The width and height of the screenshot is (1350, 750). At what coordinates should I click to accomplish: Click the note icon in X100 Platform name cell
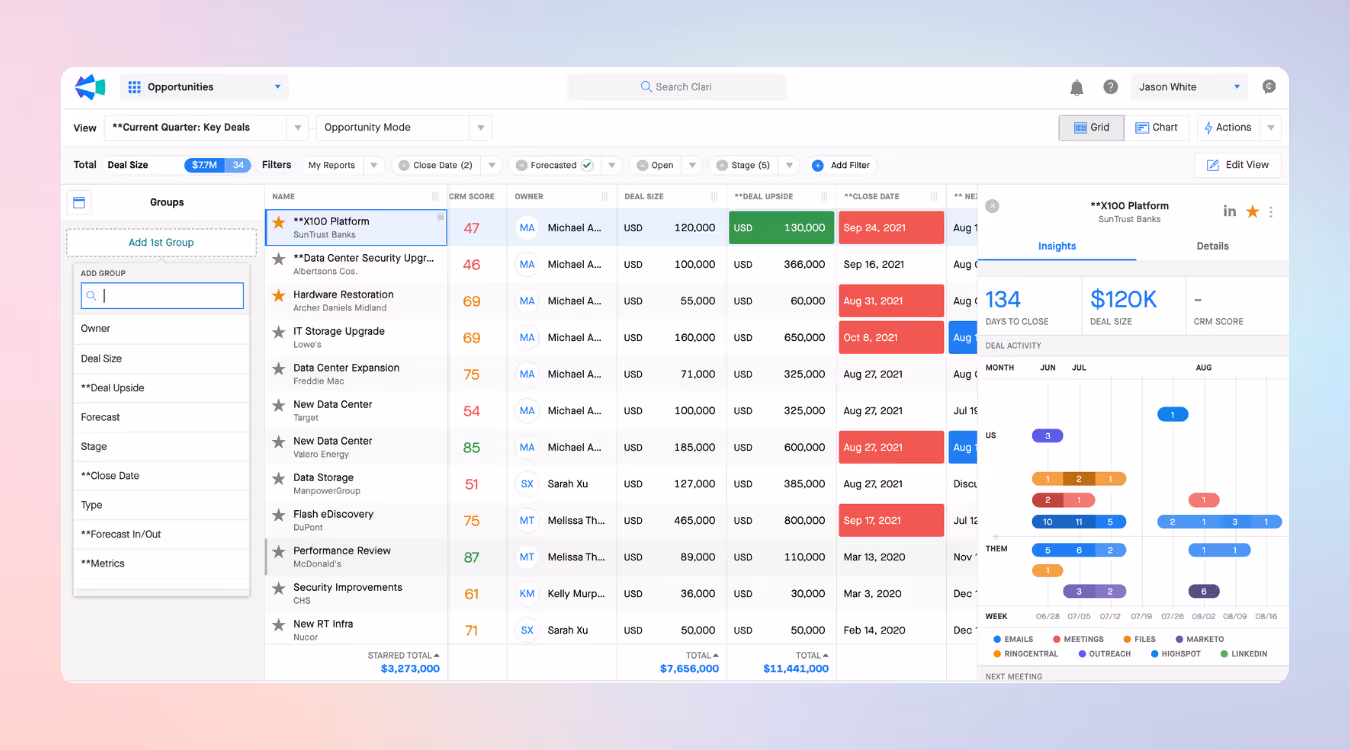[x=440, y=217]
